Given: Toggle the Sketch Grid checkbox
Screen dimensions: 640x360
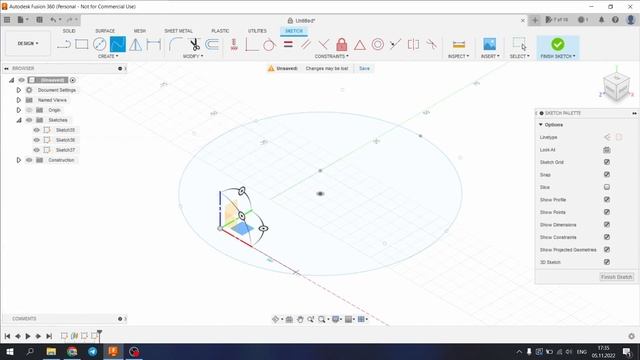Looking at the screenshot, I should pyautogui.click(x=607, y=162).
